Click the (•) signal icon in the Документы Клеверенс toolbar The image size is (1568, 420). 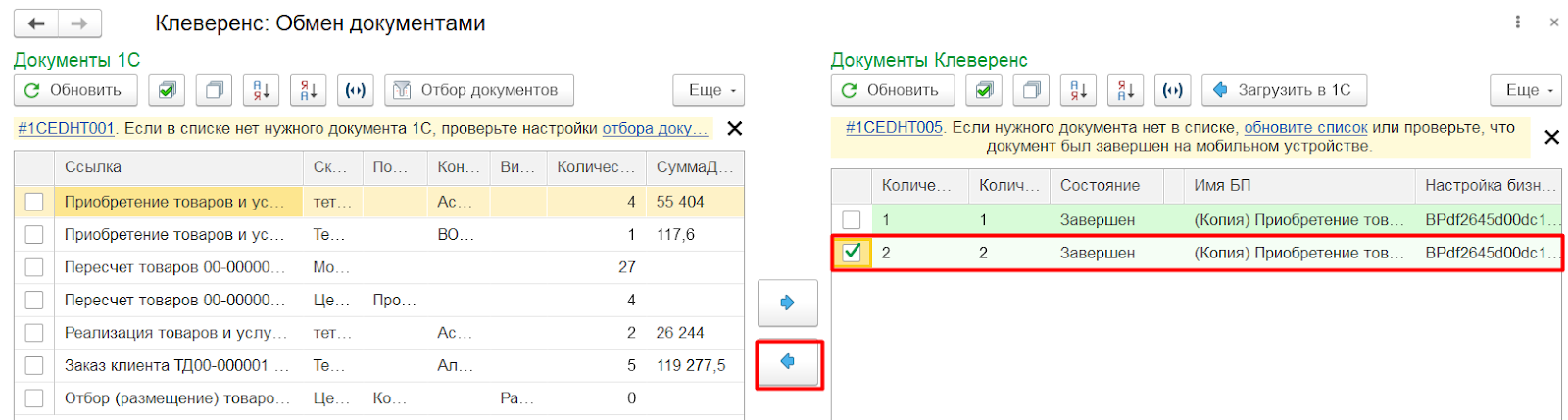1172,90
